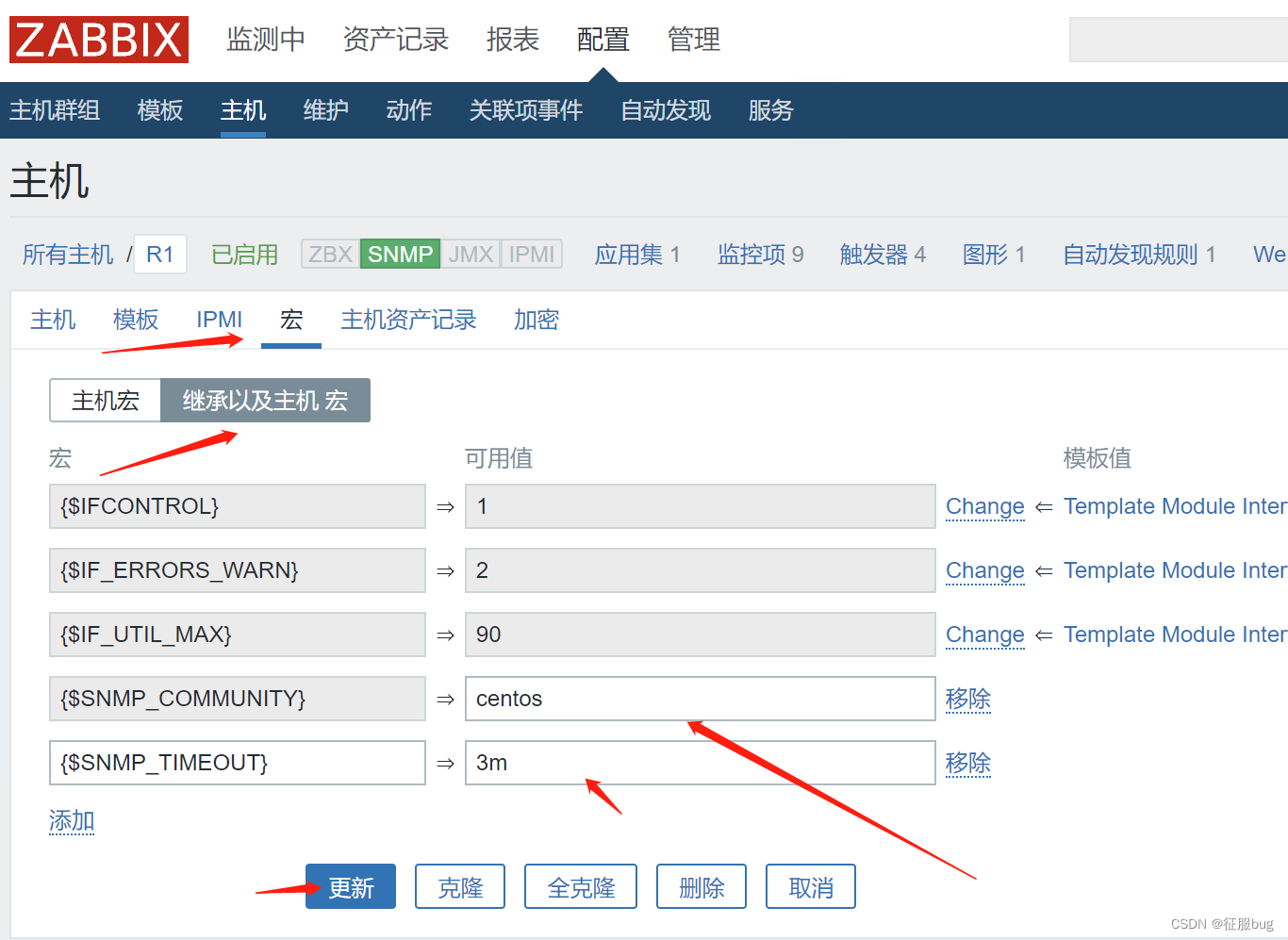The height and width of the screenshot is (940, 1288).
Task: Open the 监测中 top menu
Action: point(266,40)
